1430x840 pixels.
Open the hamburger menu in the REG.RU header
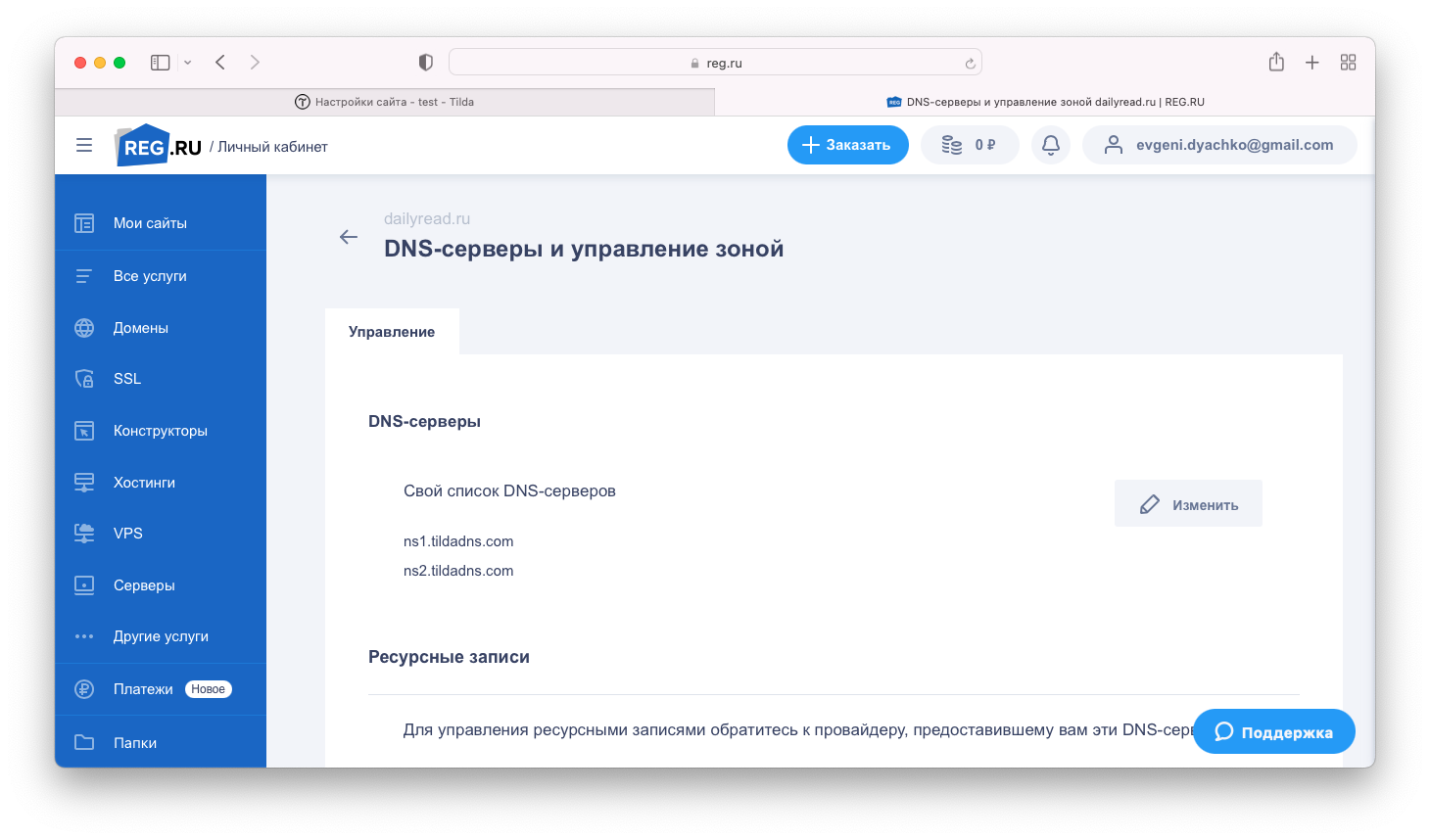tap(84, 145)
